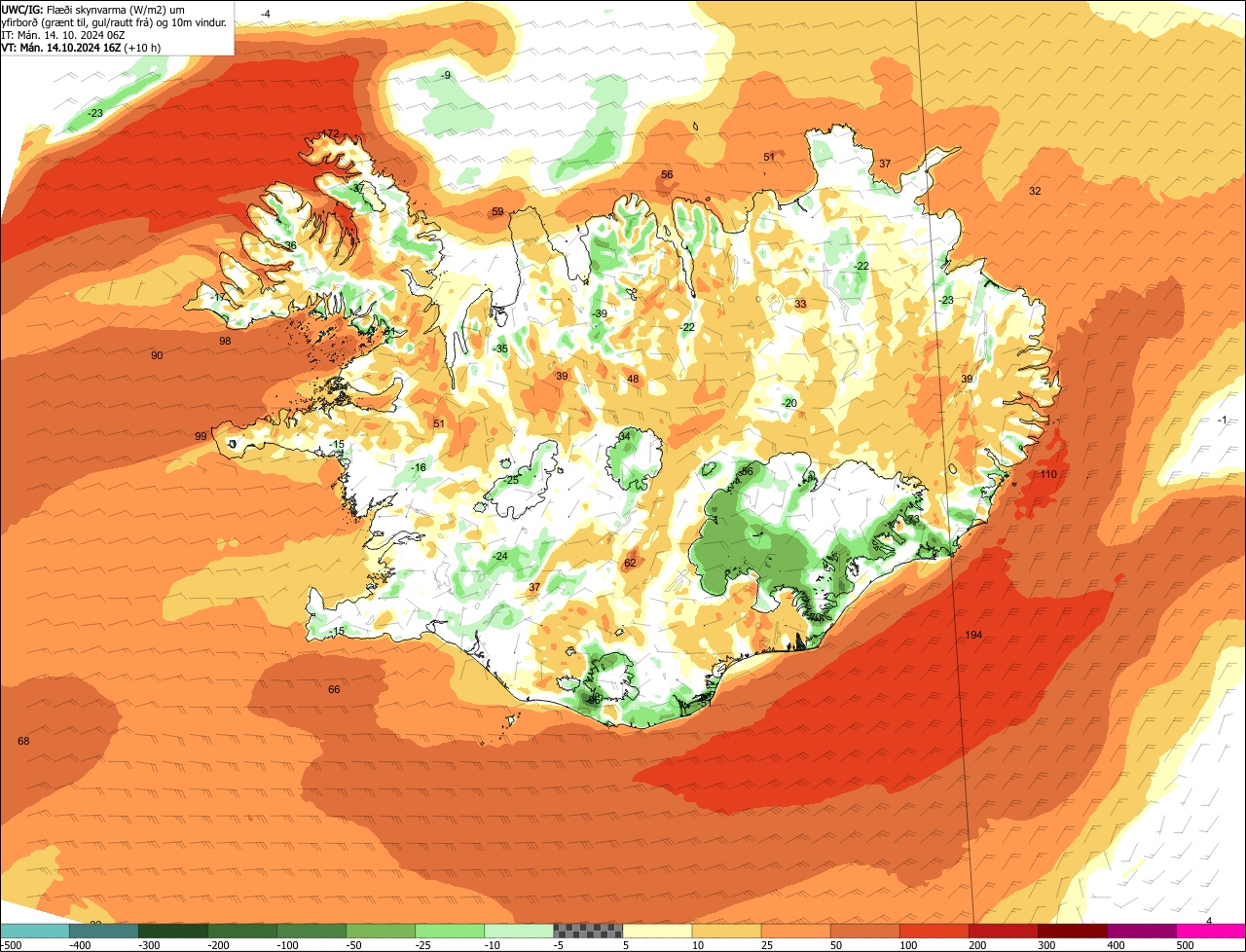The height and width of the screenshot is (952, 1246).
Task: Click the -4 value at the top edge
Action: click(x=266, y=14)
